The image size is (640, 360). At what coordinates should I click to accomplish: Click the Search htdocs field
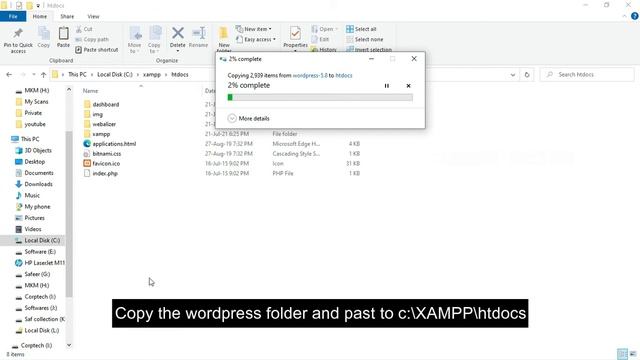[587, 75]
